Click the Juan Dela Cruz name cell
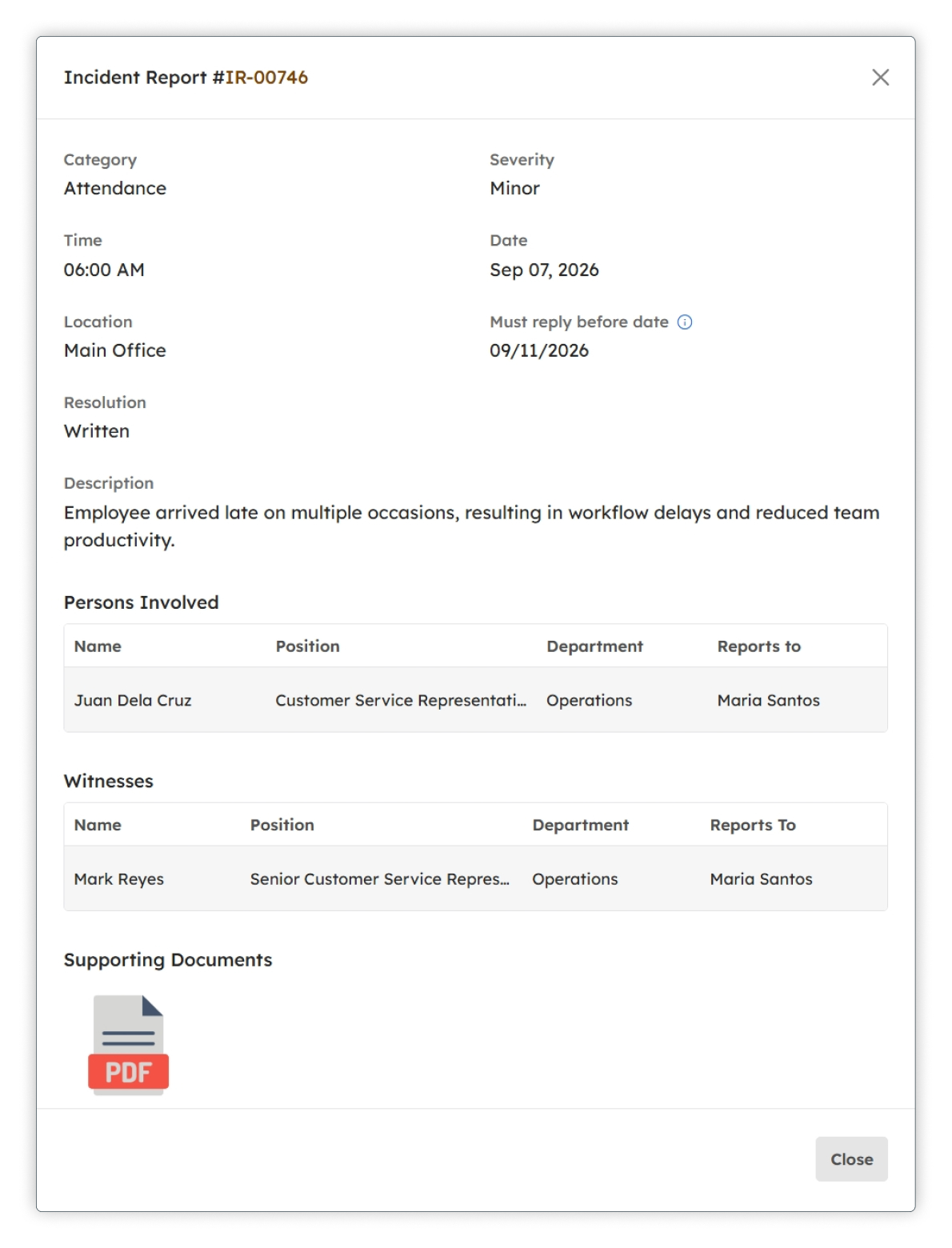 pyautogui.click(x=133, y=700)
